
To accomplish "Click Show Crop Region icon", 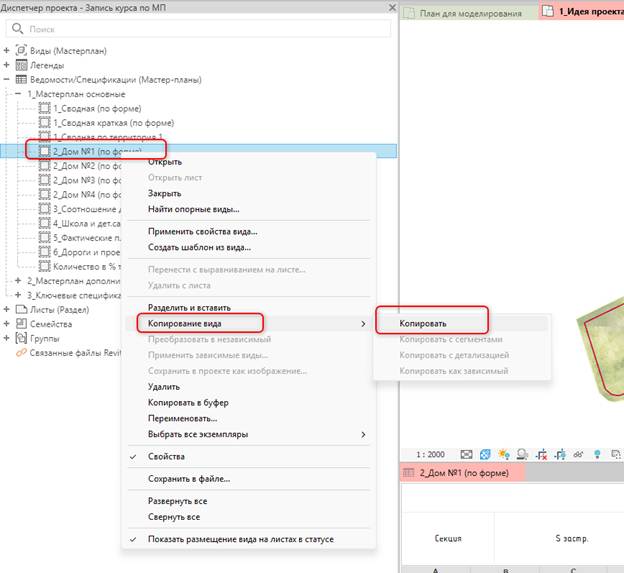I will point(560,454).
